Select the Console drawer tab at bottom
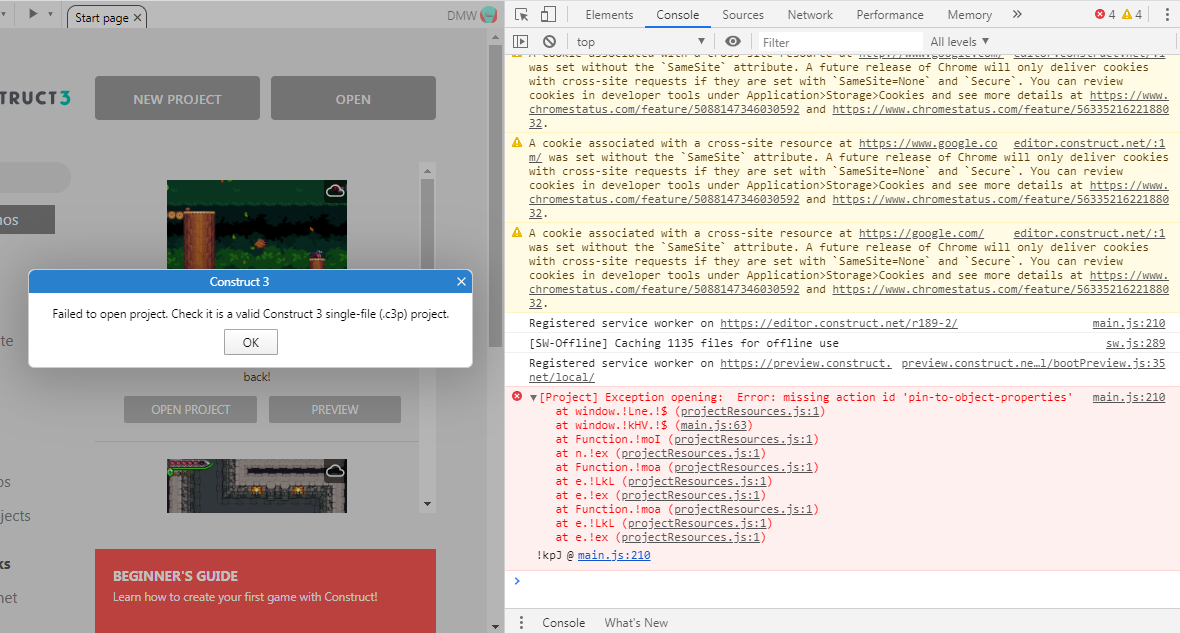This screenshot has height=633, width=1180. pos(564,622)
